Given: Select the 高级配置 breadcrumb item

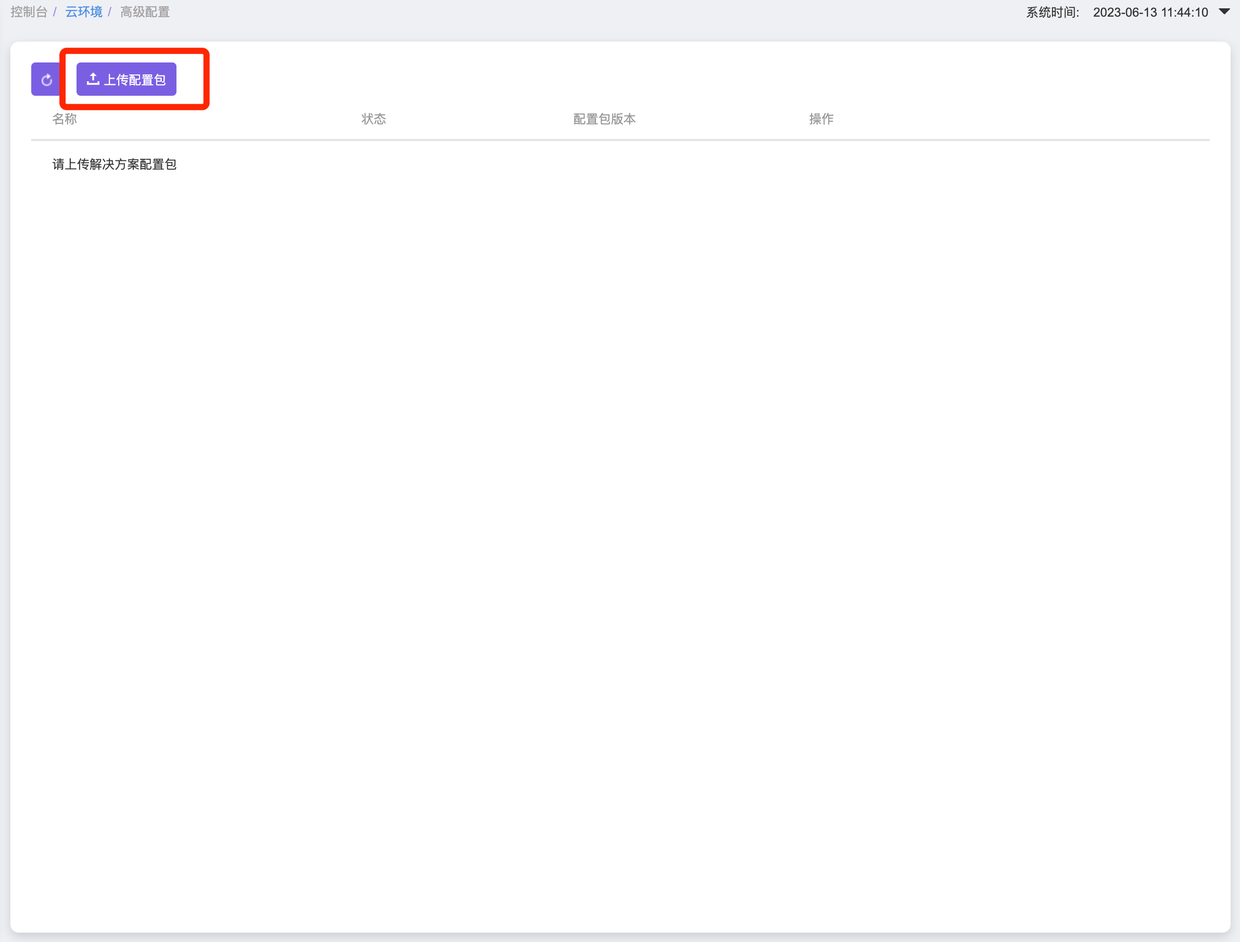Looking at the screenshot, I should pos(145,12).
